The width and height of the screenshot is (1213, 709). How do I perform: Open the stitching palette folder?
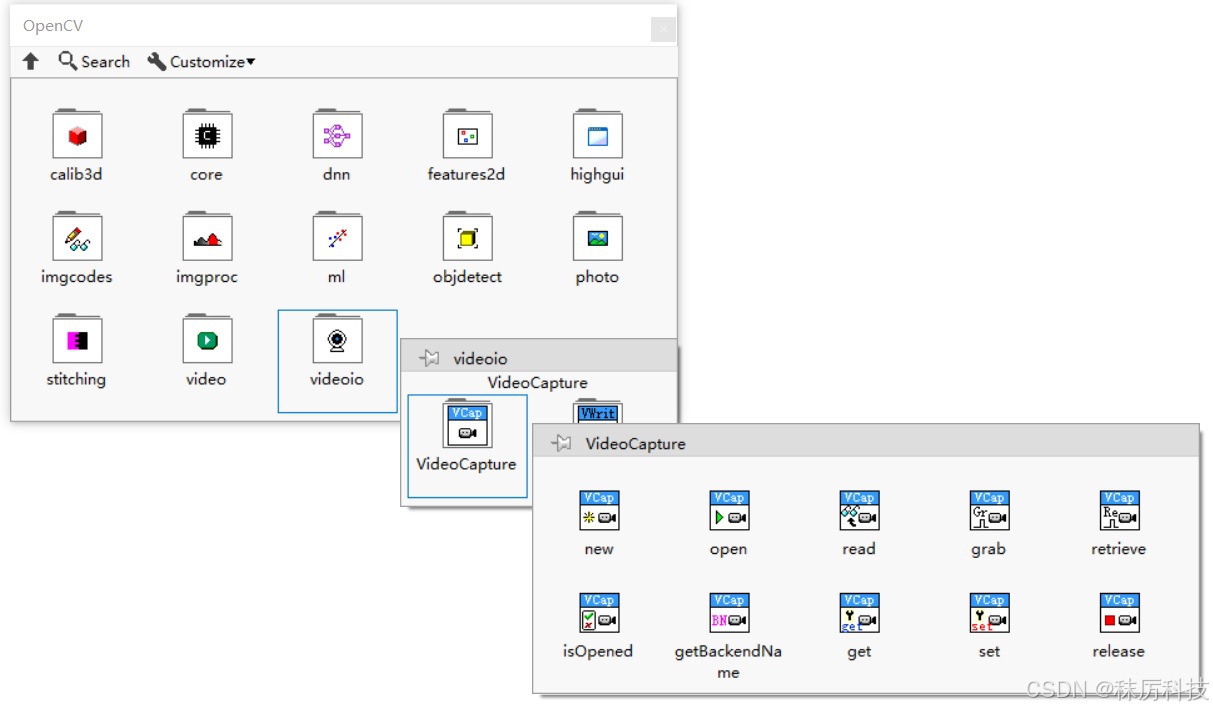[x=77, y=340]
